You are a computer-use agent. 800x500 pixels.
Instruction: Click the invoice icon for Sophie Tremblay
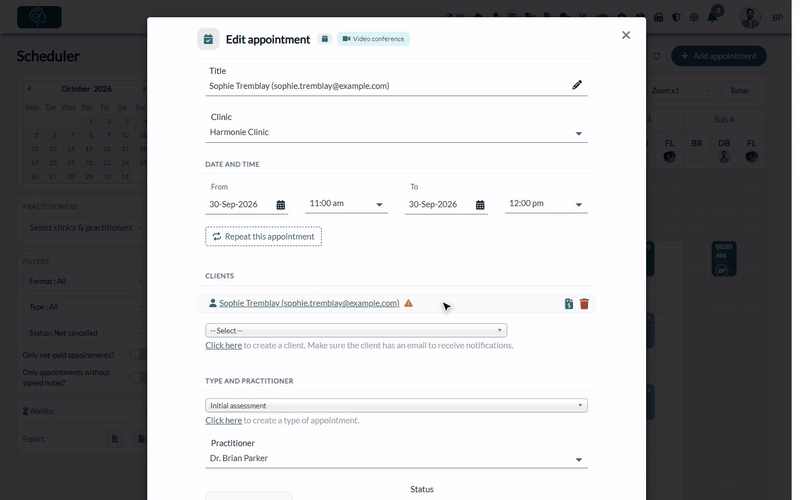point(569,304)
